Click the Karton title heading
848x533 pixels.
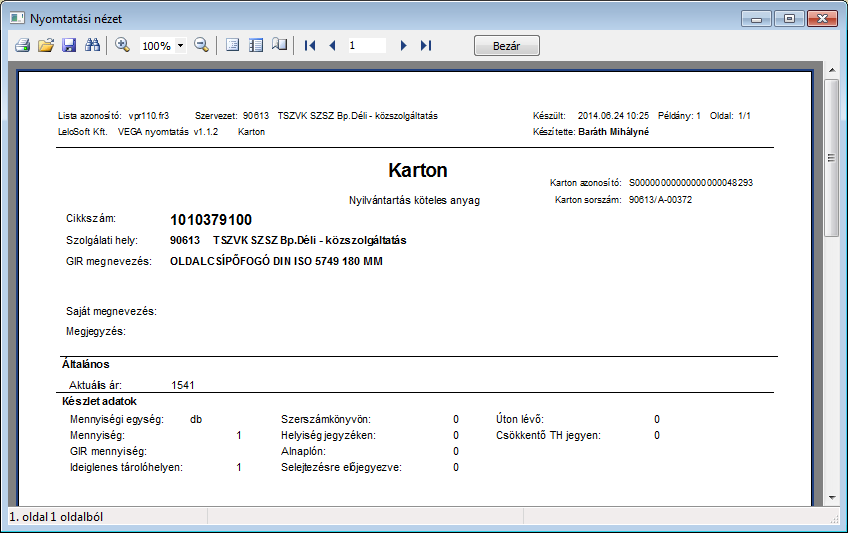point(418,170)
